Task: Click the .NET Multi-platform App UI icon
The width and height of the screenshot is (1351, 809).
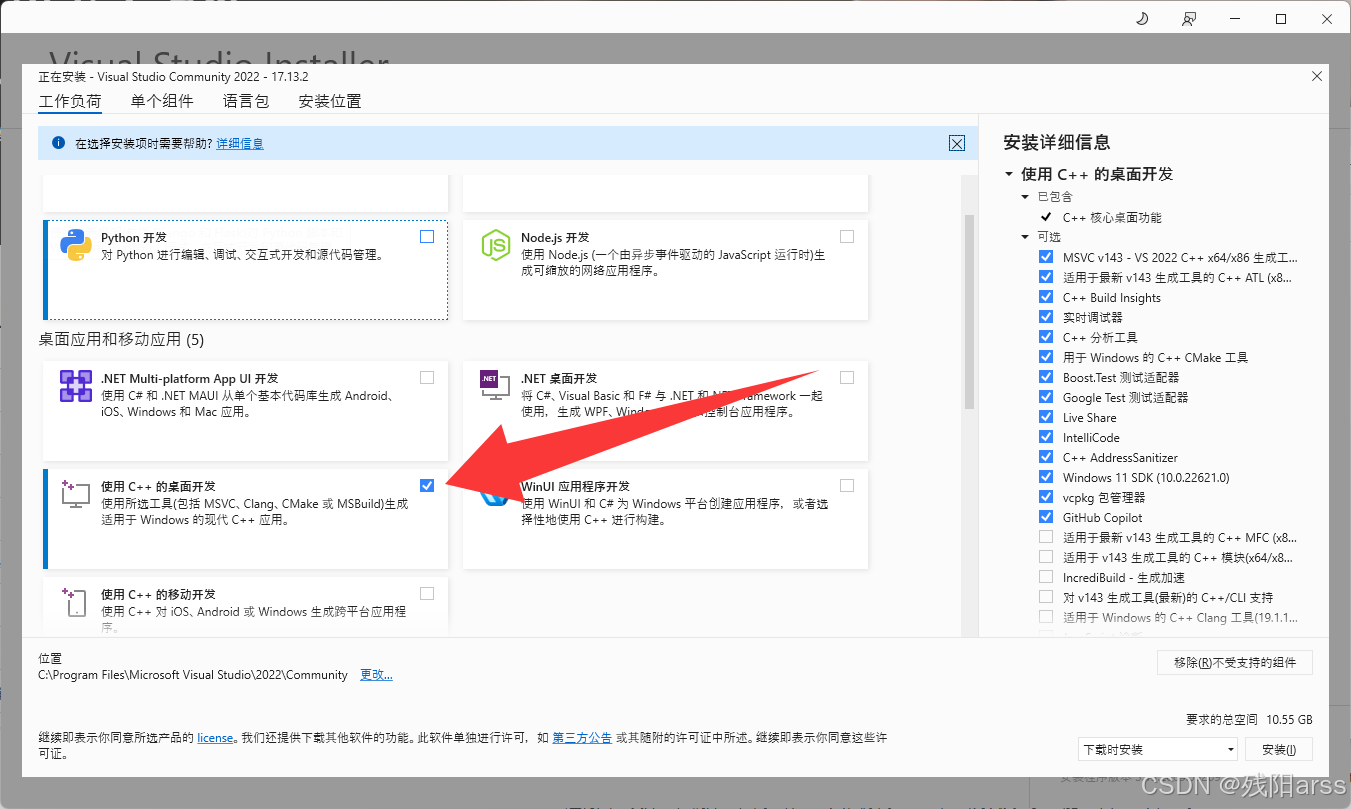Action: 76,386
